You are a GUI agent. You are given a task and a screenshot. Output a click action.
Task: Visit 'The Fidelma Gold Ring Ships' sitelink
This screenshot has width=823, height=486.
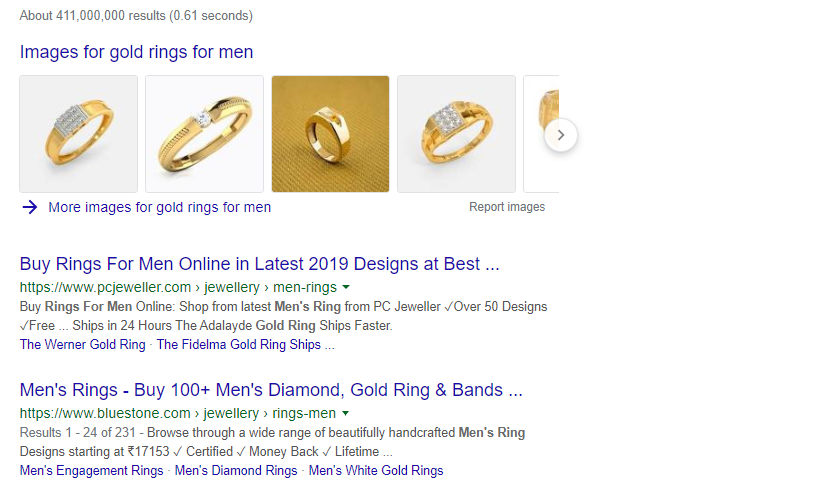tap(239, 344)
